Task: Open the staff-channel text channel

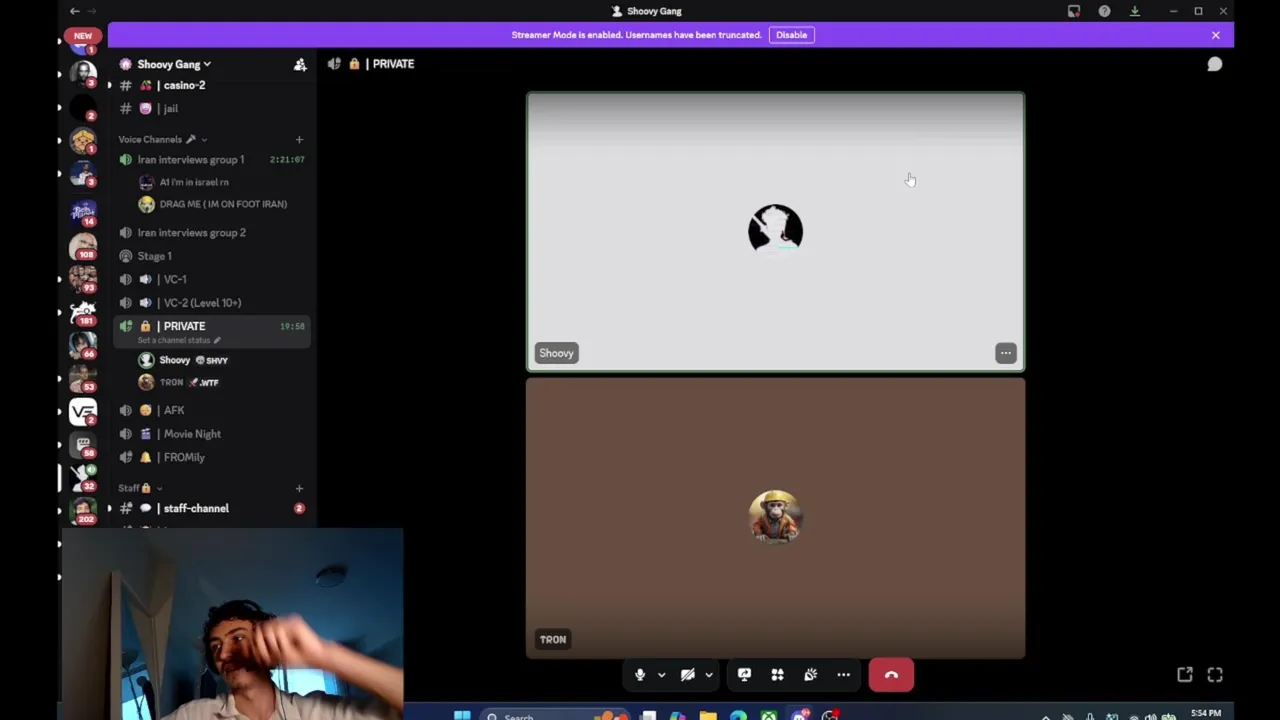Action: click(x=211, y=508)
